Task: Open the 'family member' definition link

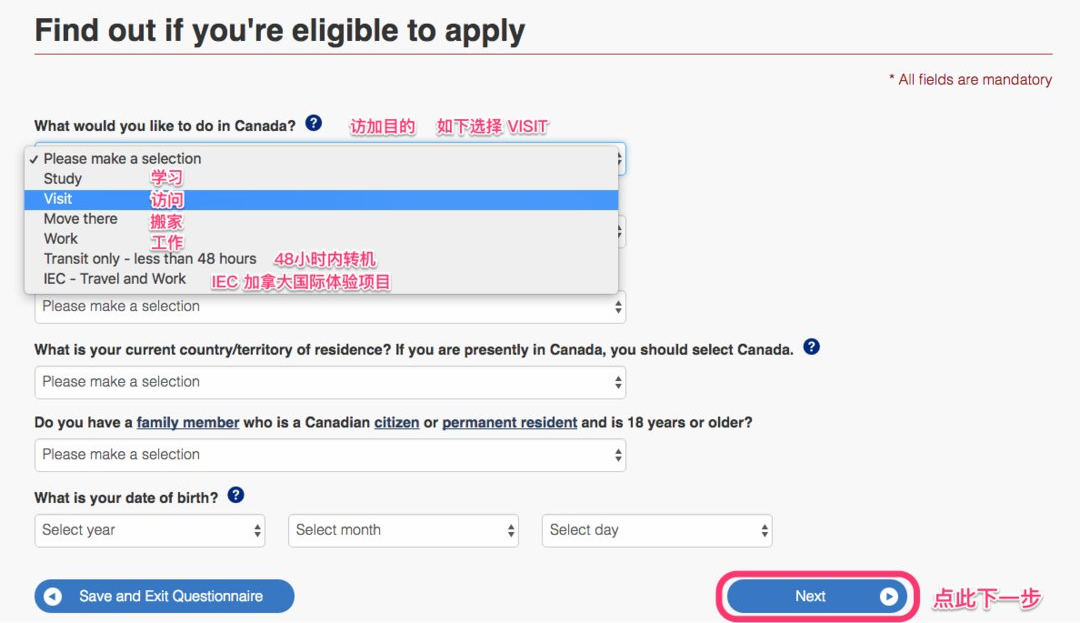Action: point(188,423)
